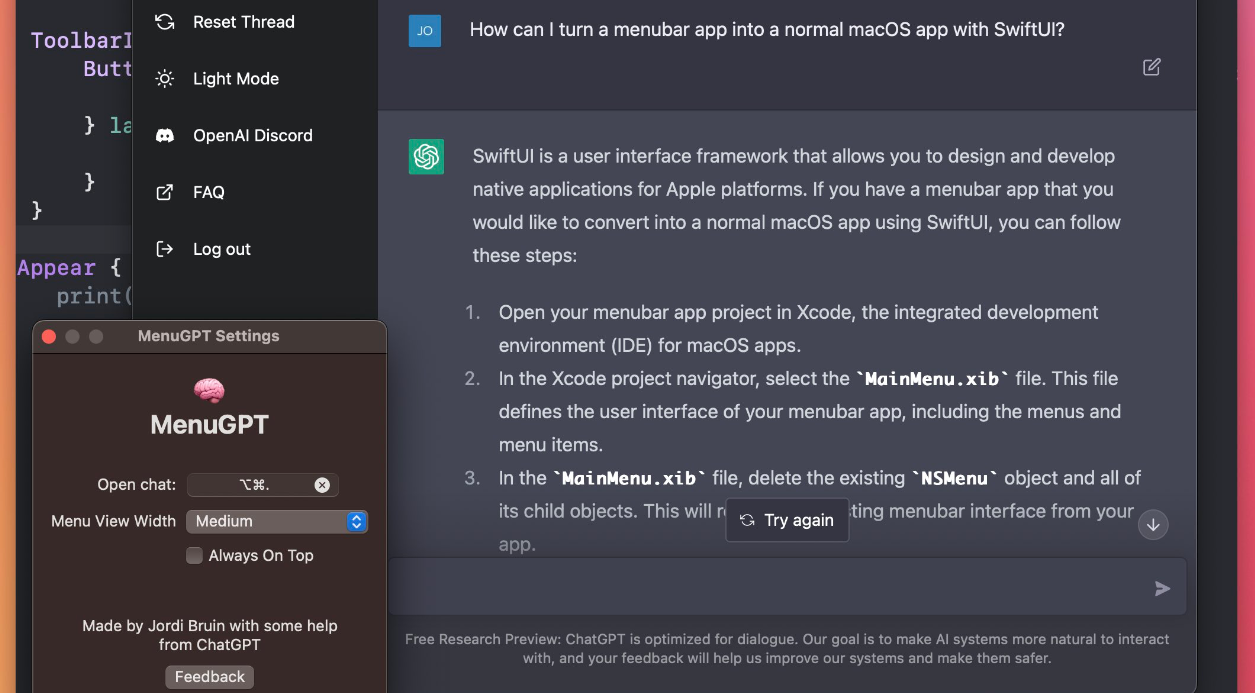
Task: Click the OpenAI Discord logo icon
Action: point(164,135)
